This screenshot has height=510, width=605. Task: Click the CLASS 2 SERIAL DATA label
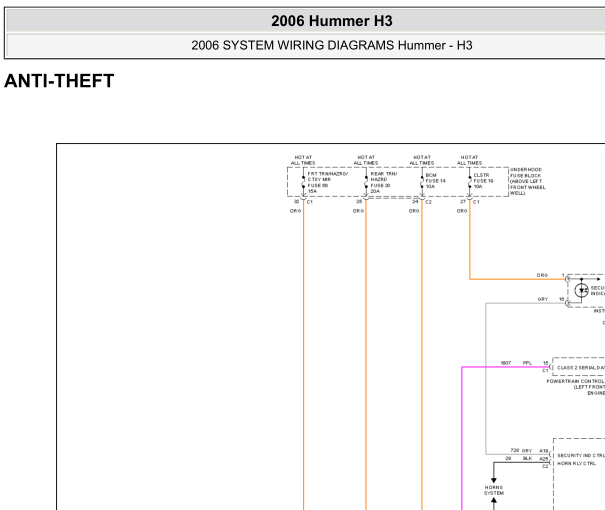(x=581, y=368)
